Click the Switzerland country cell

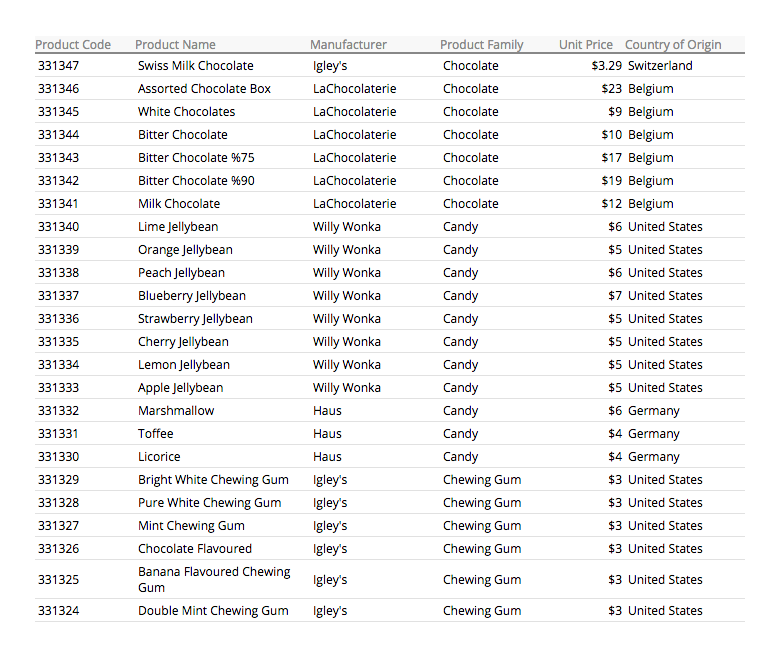tap(660, 65)
